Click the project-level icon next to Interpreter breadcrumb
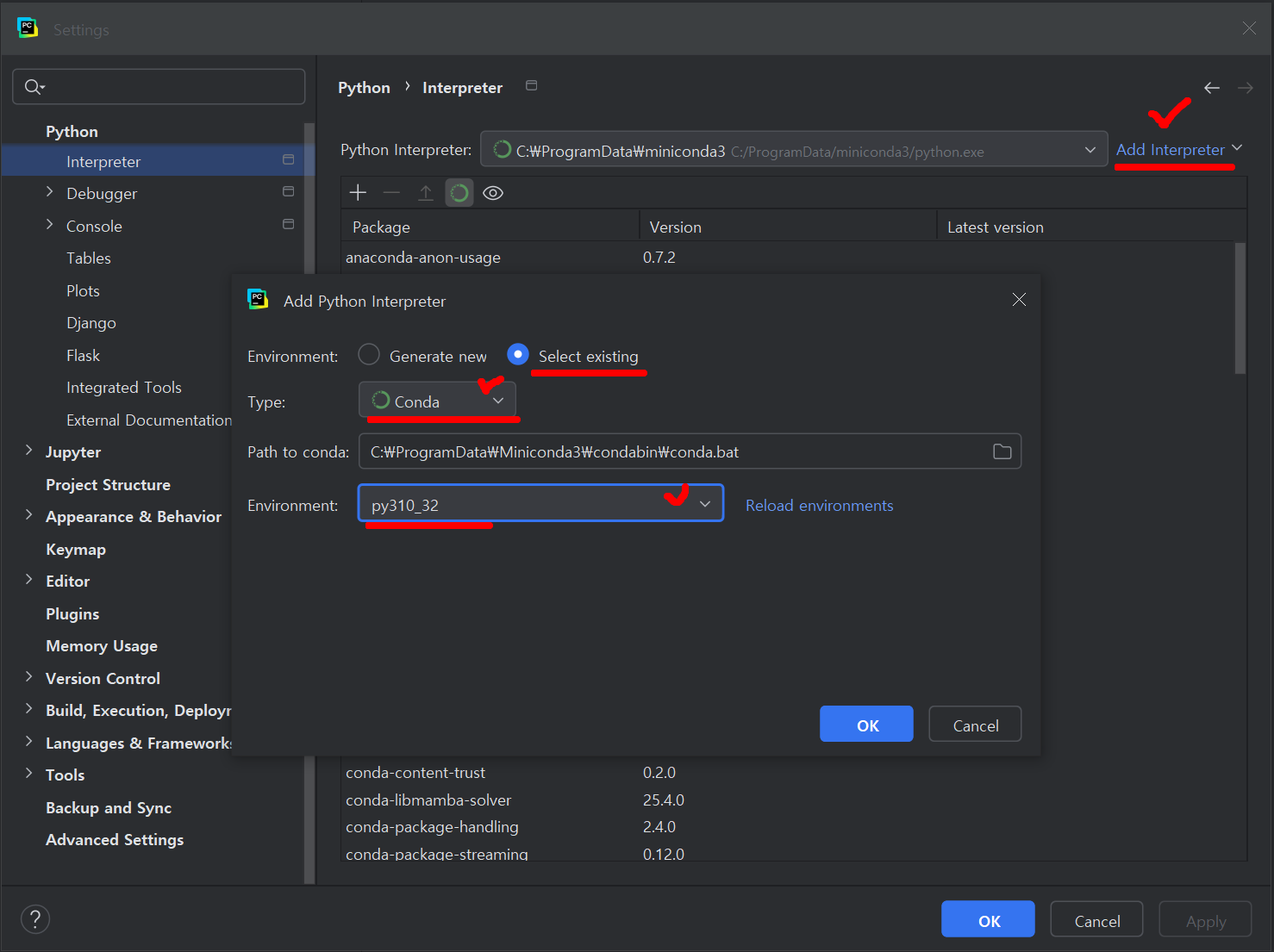Screen dimensions: 1274x952 coord(532,85)
